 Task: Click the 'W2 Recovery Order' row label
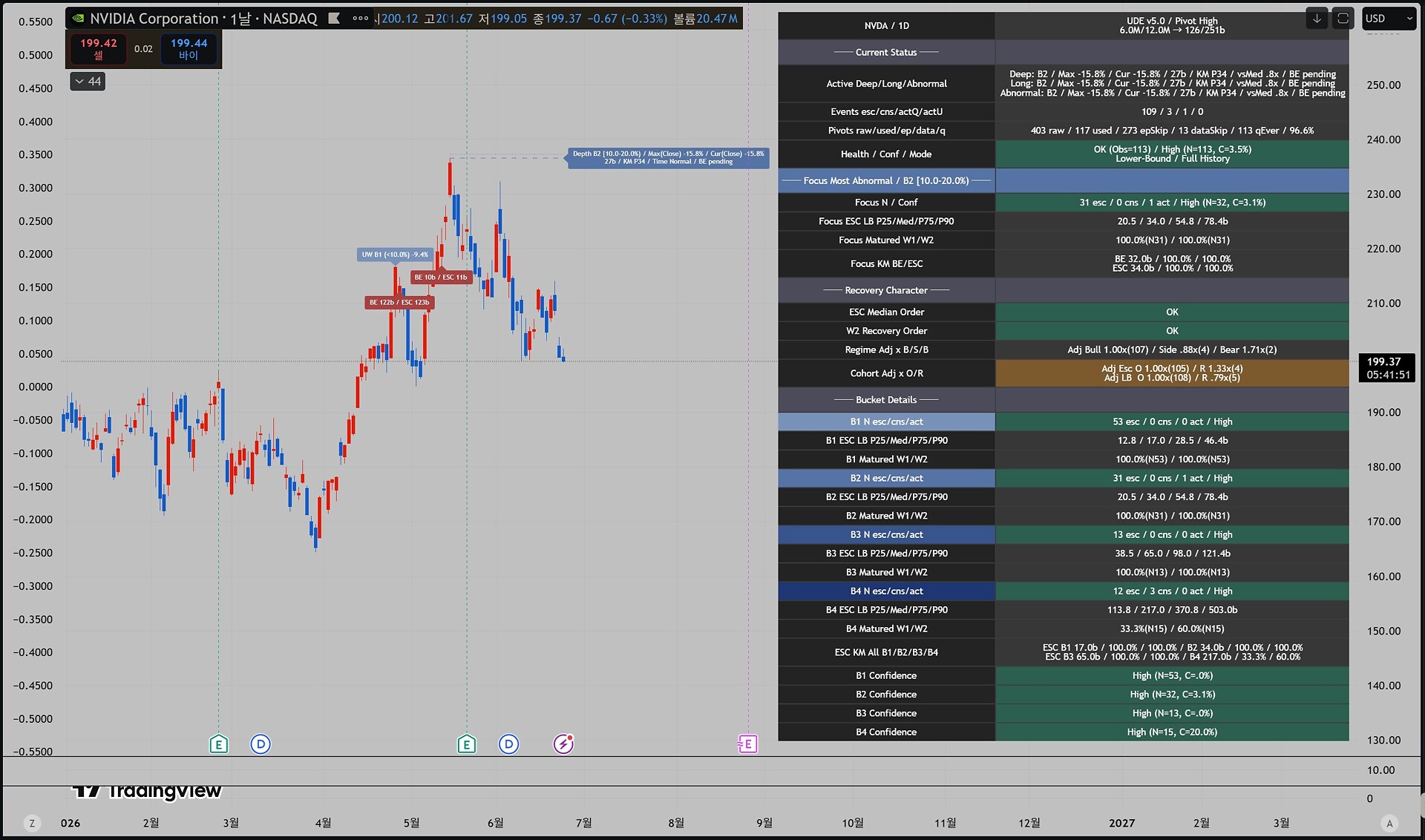pyautogui.click(x=886, y=330)
